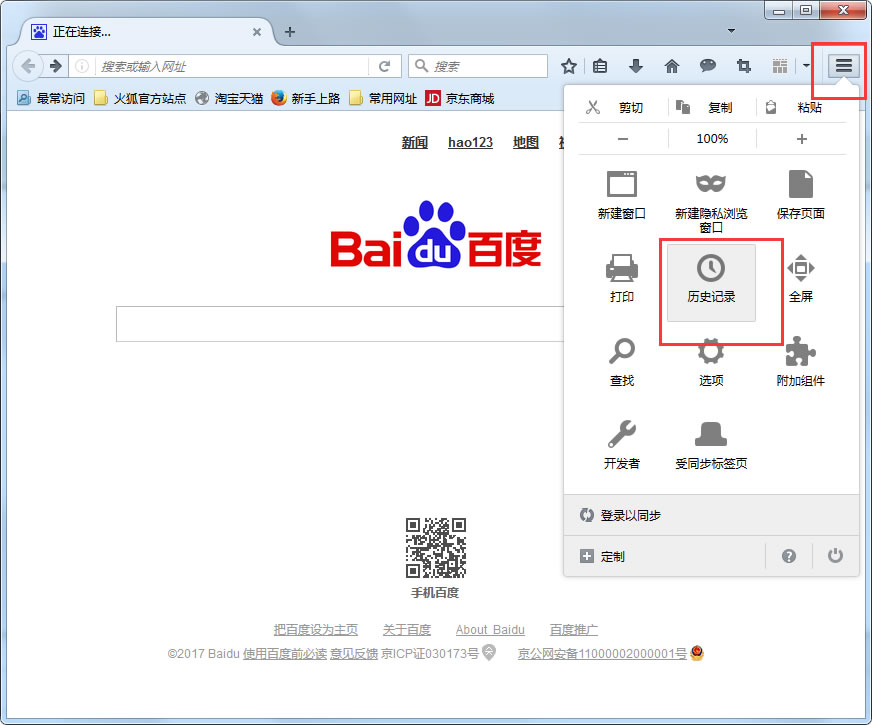This screenshot has height=725, width=872.
Task: Close the 正在连接 tab
Action: 256,32
